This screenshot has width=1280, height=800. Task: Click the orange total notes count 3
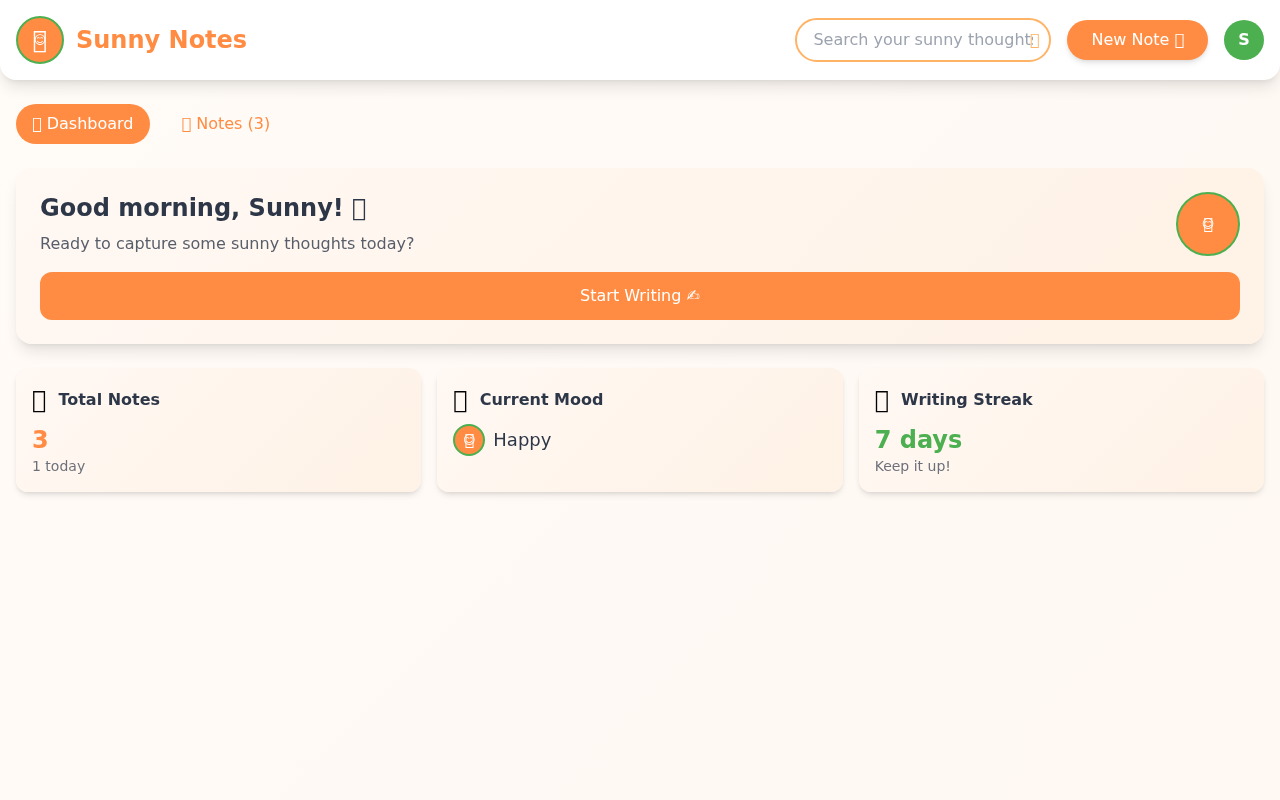tap(40, 440)
